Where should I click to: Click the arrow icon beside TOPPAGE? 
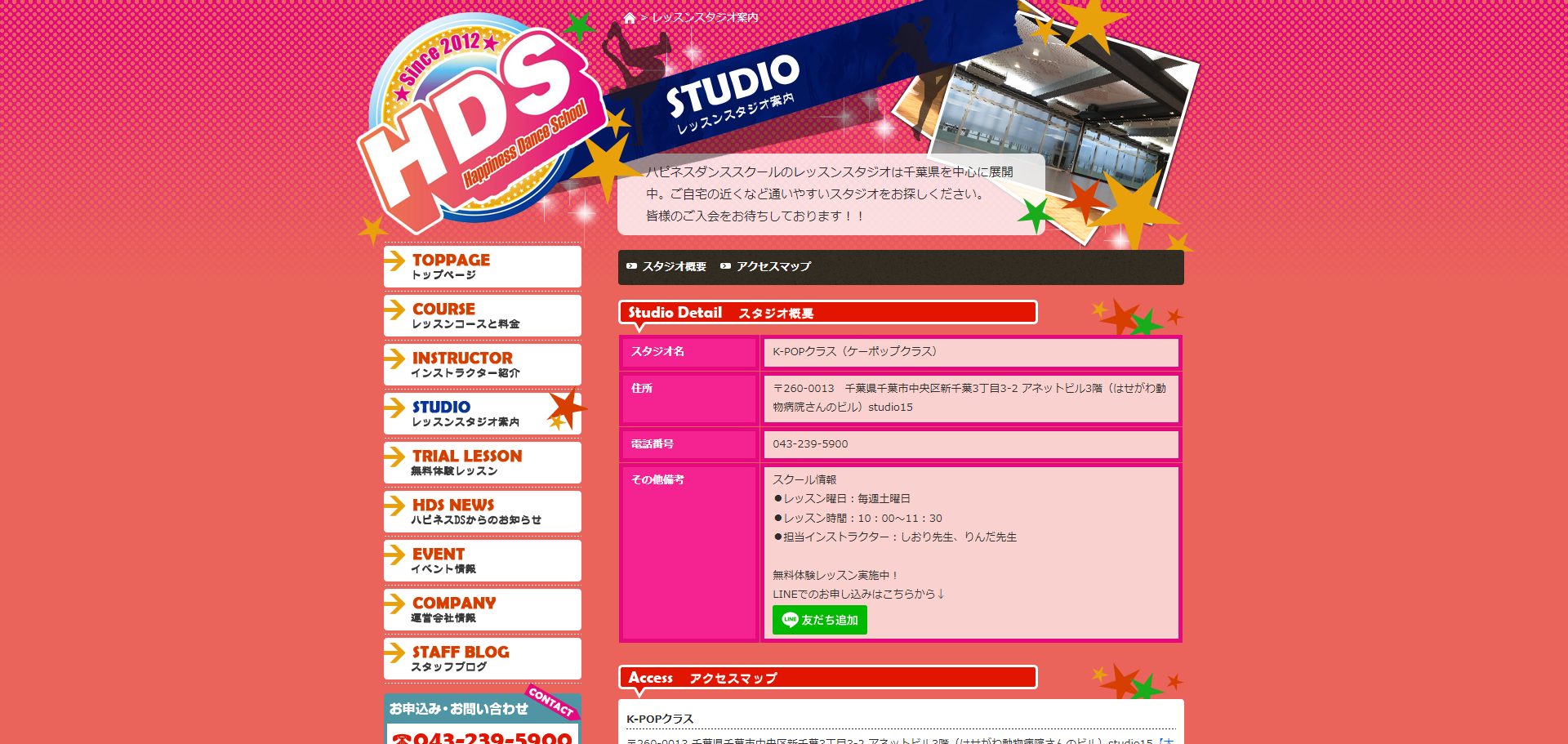coord(395,261)
